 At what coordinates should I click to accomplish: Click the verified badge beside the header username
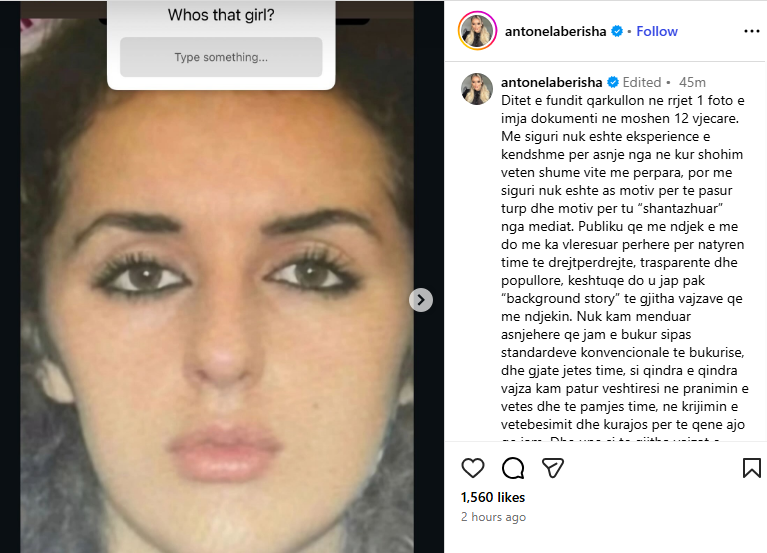point(617,31)
